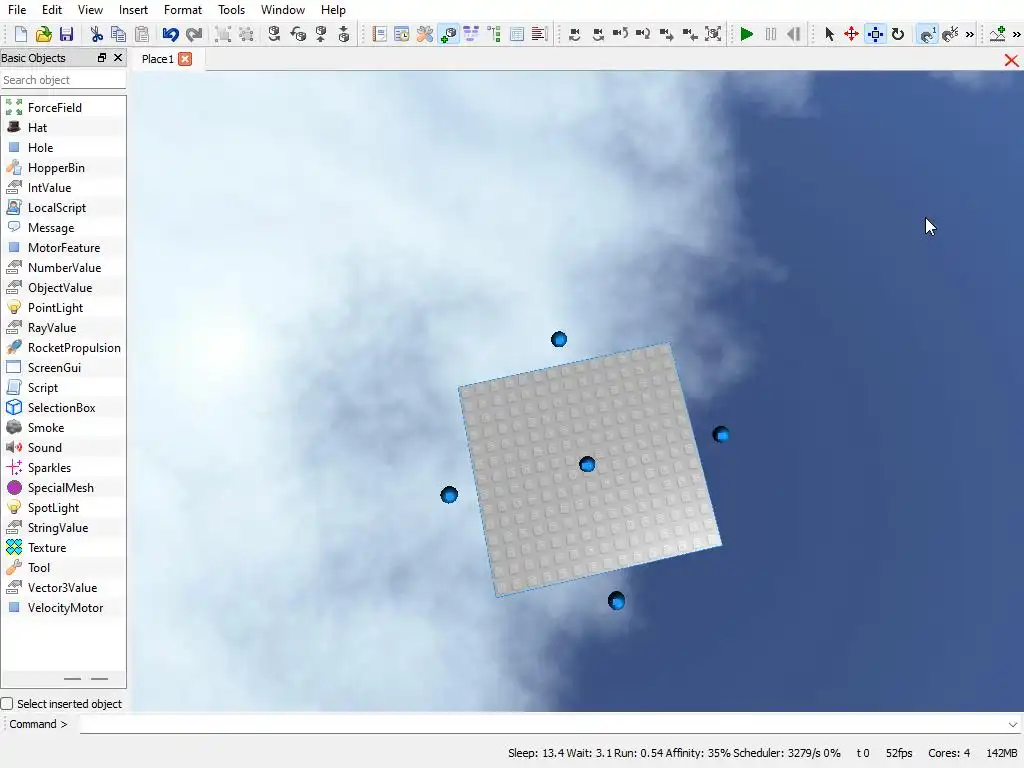Open the Insert menu
The width and height of the screenshot is (1024, 768).
click(x=133, y=10)
